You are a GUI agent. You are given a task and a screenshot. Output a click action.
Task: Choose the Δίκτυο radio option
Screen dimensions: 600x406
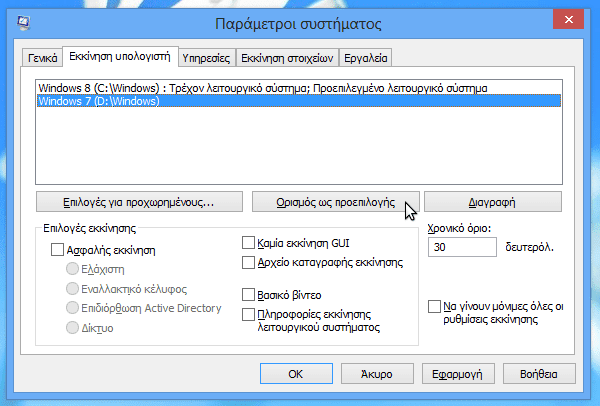click(72, 328)
